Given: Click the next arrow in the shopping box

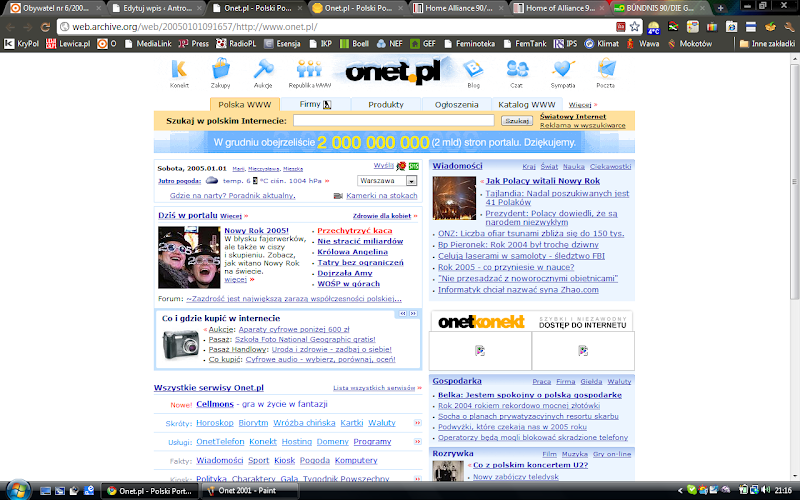Looking at the screenshot, I should (413, 313).
